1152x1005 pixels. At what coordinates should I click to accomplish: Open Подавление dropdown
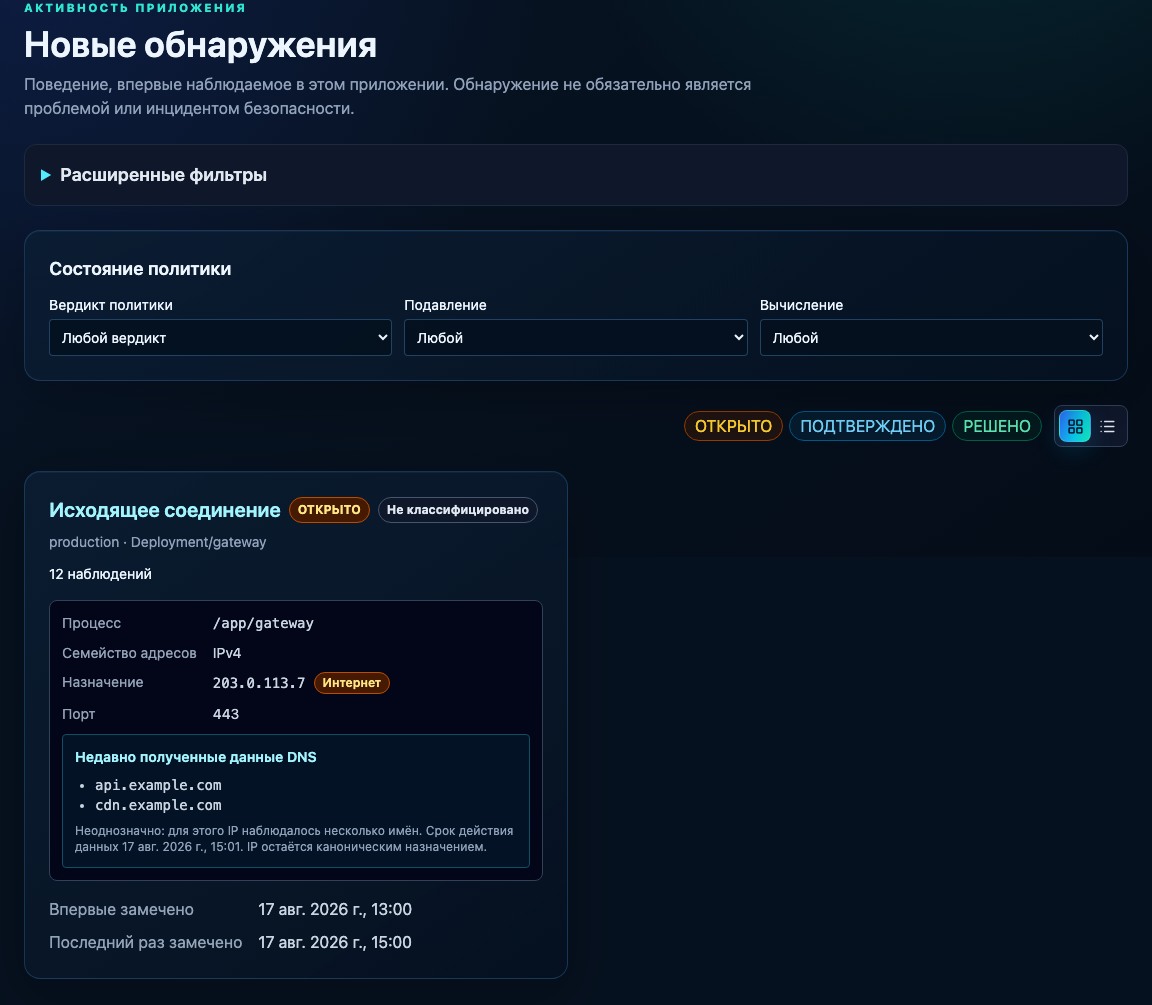pos(575,337)
